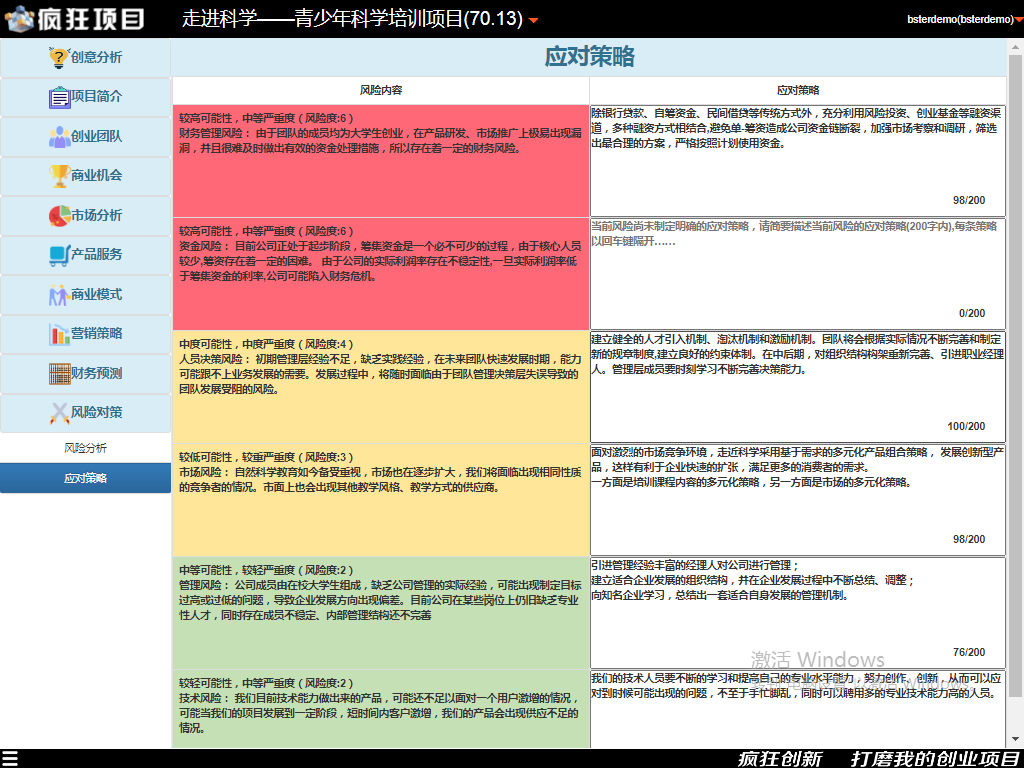Image resolution: width=1024 pixels, height=768 pixels.
Task: Click the crossed tools icon for 风险对策
Action: coord(59,413)
